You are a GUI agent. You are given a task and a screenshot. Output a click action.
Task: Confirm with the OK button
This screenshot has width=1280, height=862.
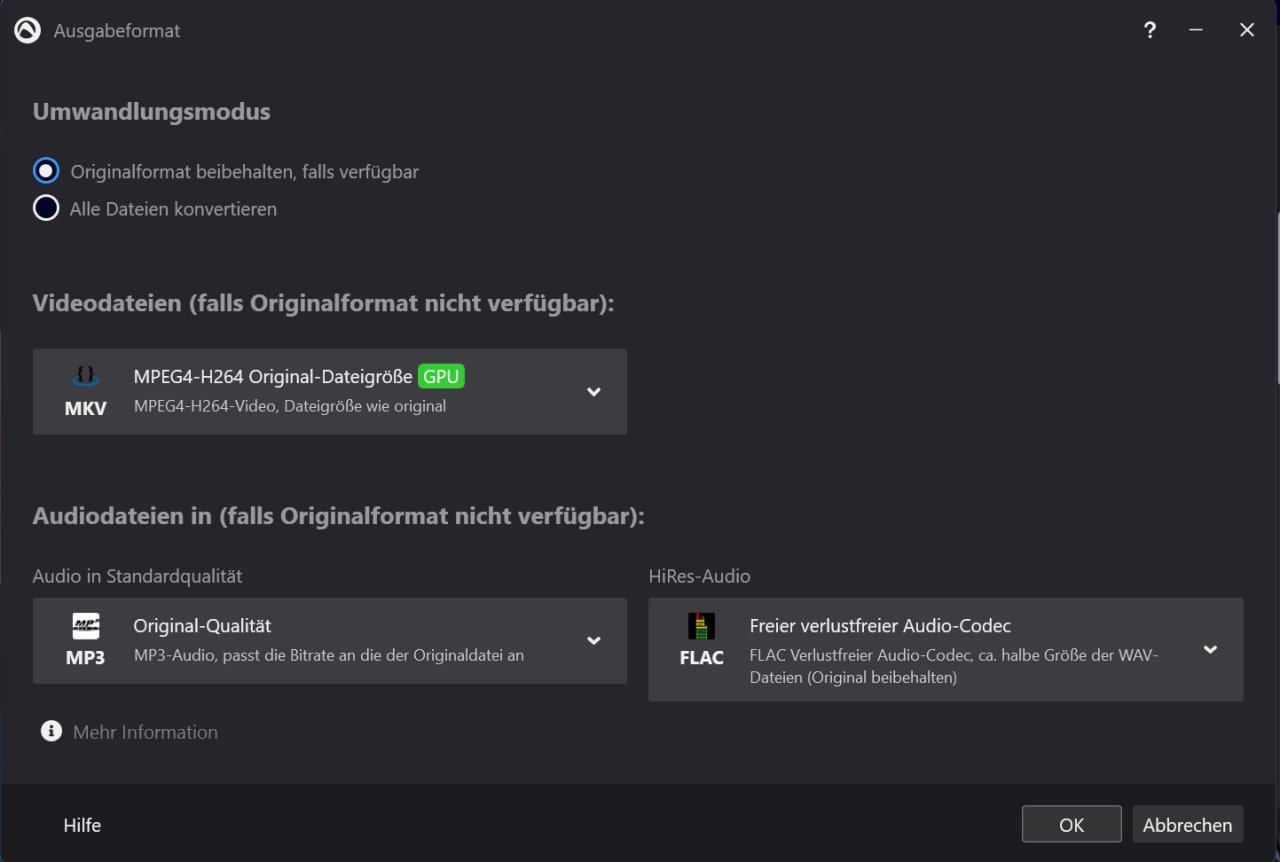click(x=1071, y=825)
